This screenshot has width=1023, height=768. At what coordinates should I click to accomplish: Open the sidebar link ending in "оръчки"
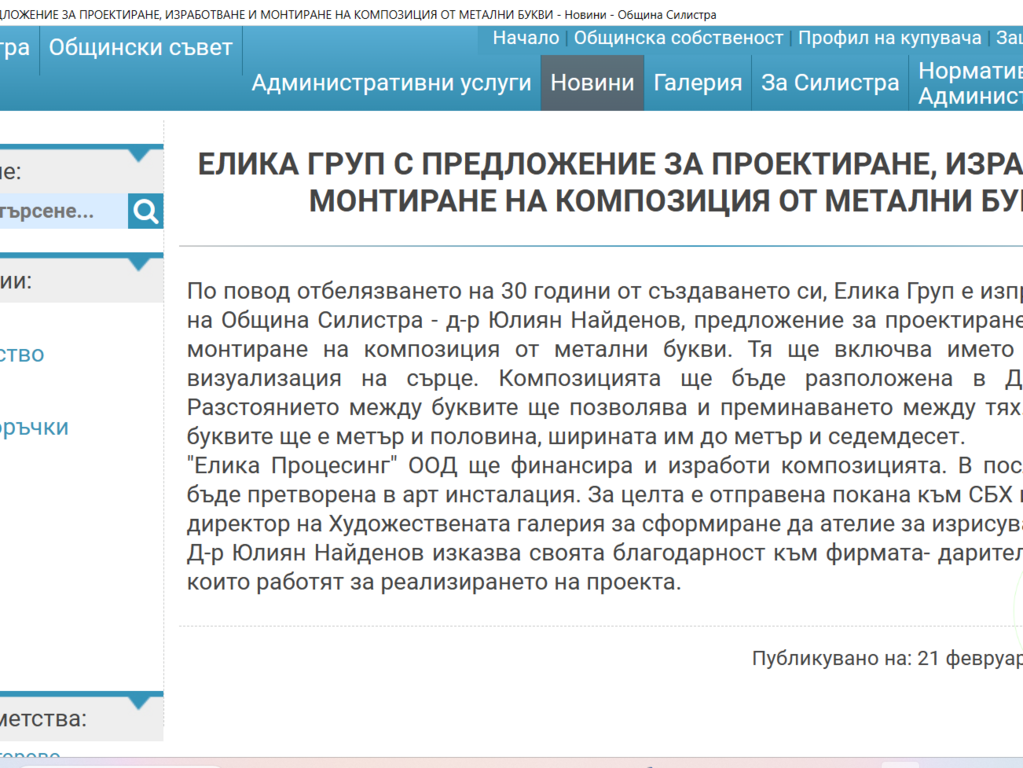point(34,427)
